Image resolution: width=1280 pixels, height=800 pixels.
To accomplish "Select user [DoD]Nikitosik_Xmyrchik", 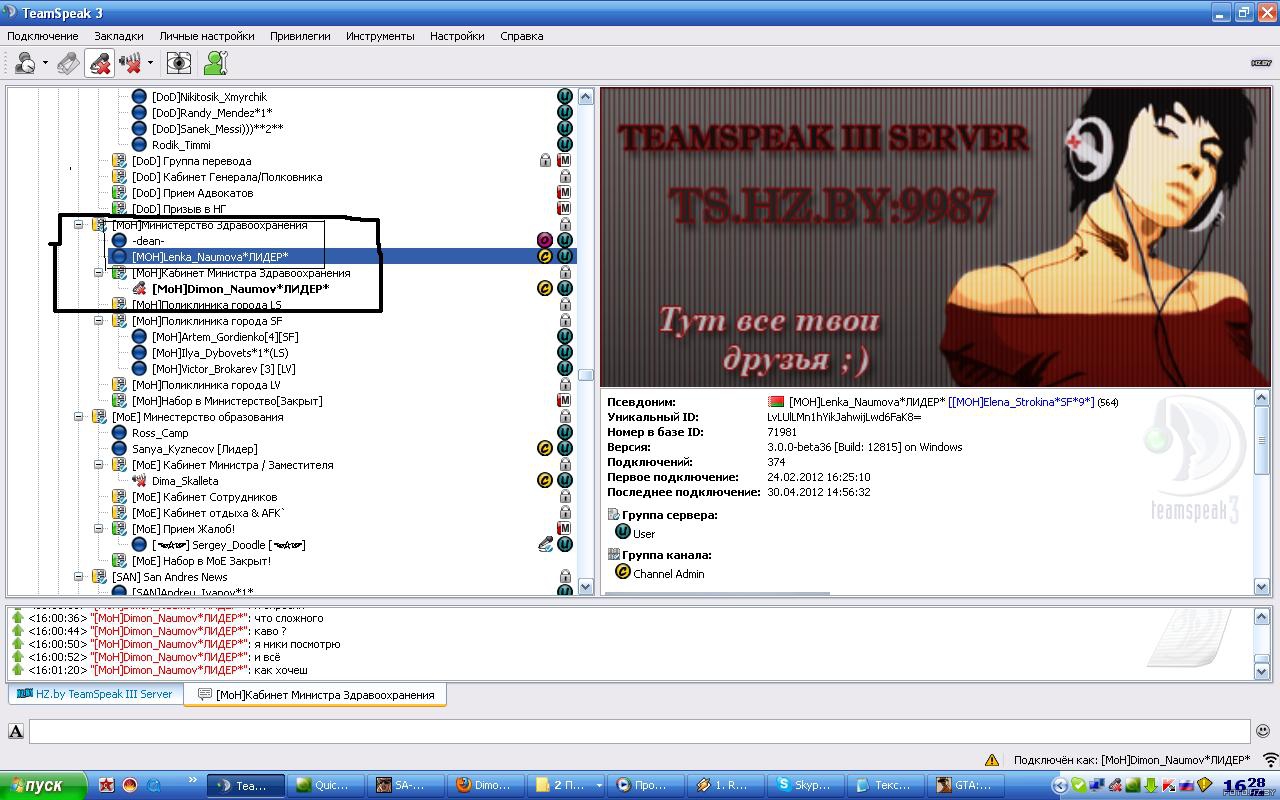I will pyautogui.click(x=208, y=97).
